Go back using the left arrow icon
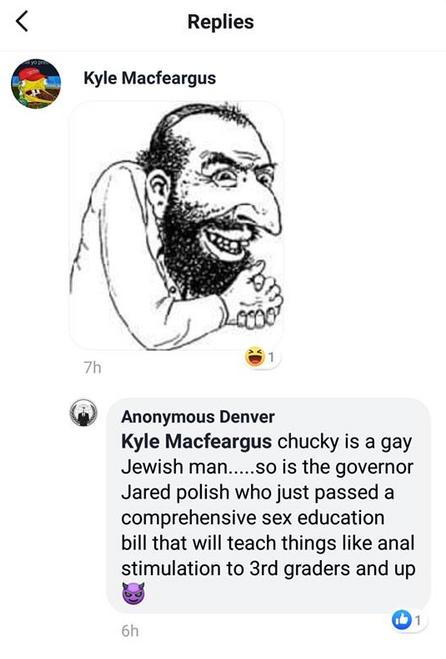The height and width of the screenshot is (659, 446). coord(22,21)
